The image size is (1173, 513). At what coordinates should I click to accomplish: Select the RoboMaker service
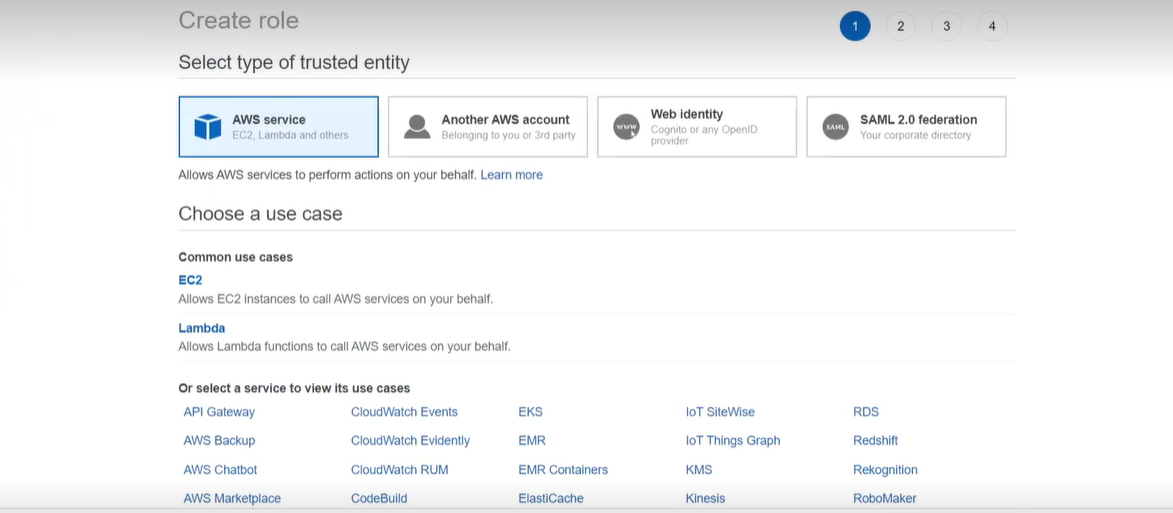click(885, 498)
